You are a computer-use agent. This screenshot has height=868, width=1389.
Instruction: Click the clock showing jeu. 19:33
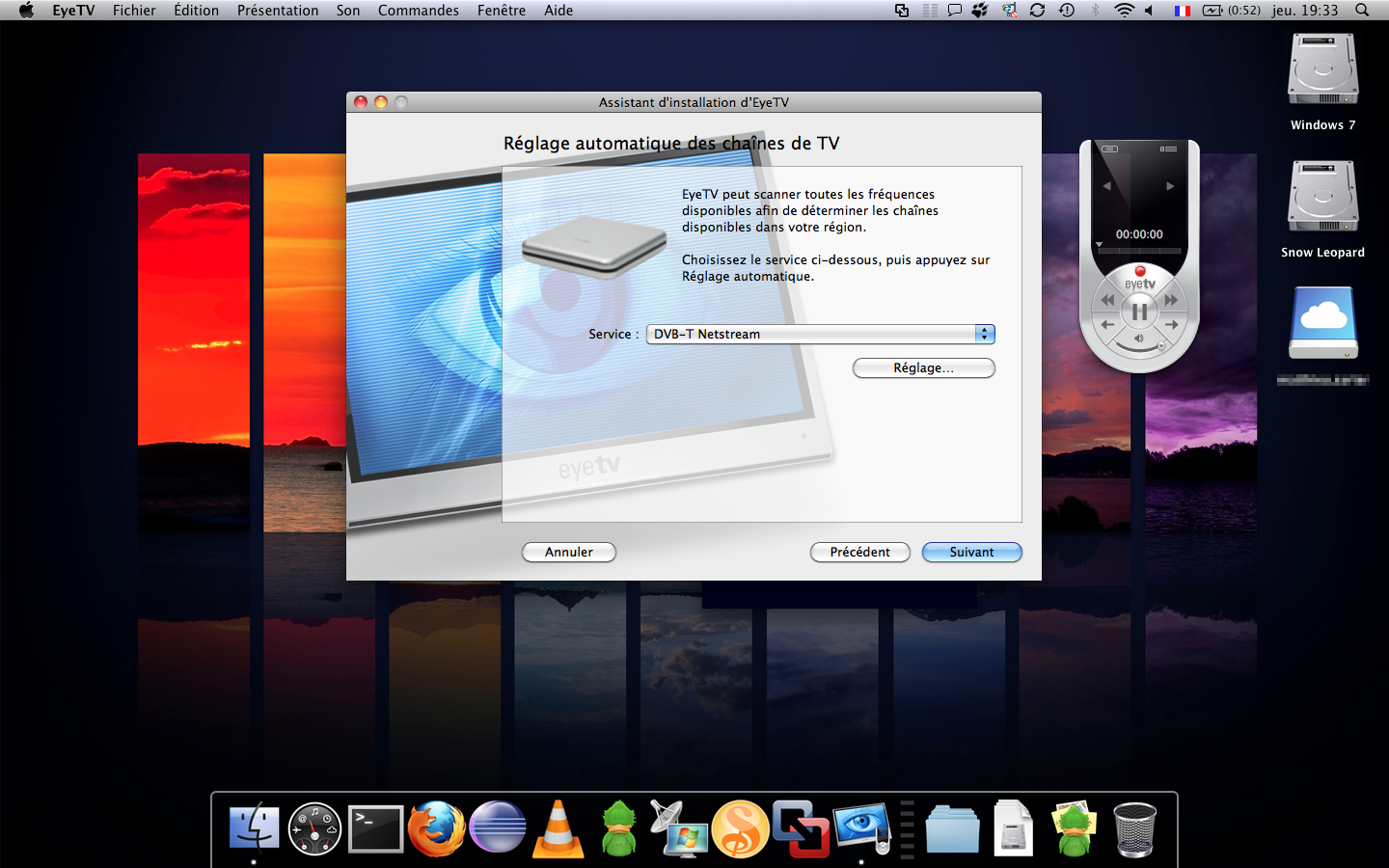pos(1305,10)
